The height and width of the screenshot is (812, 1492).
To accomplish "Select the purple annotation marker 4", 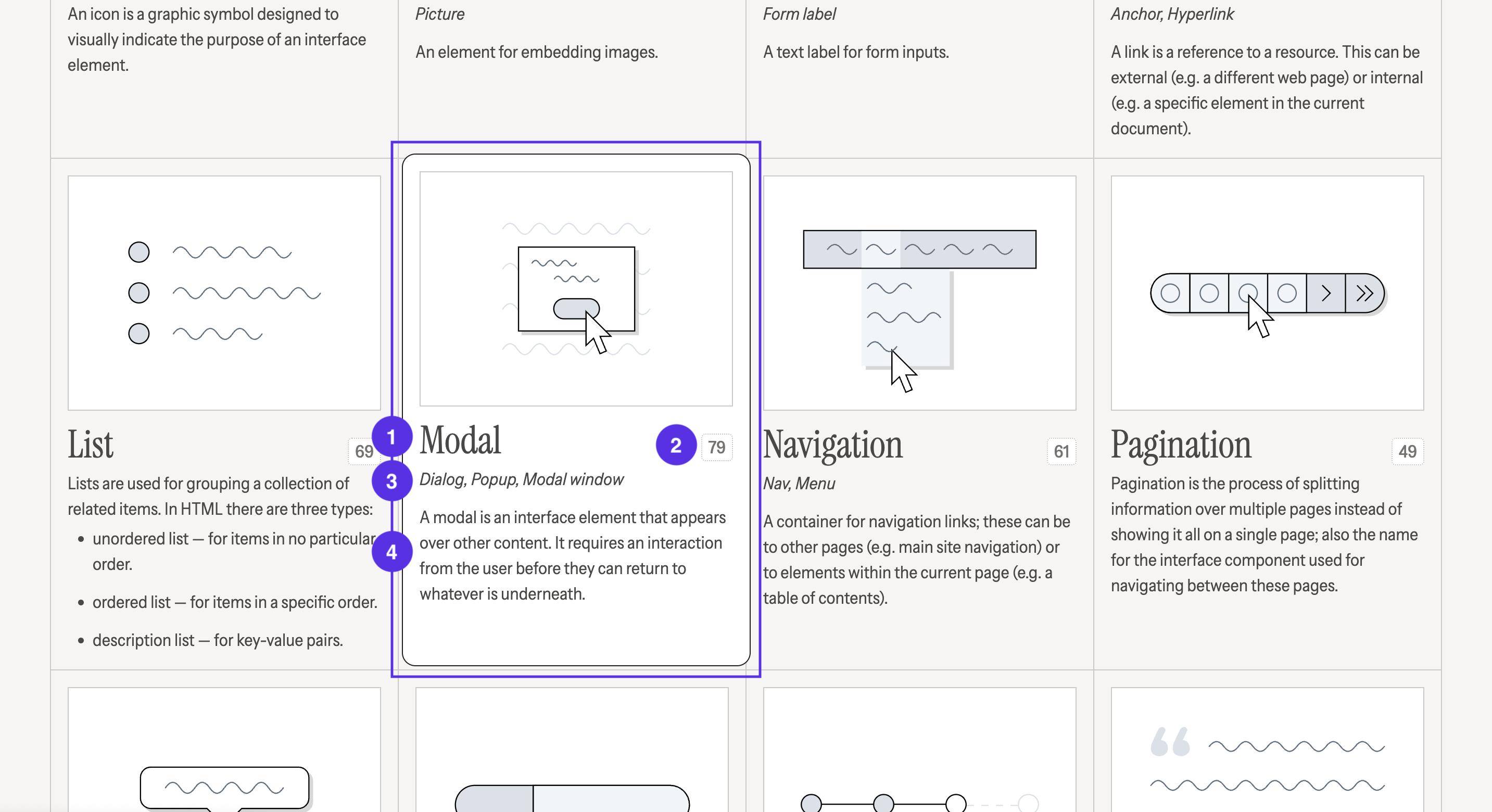I will (x=392, y=551).
